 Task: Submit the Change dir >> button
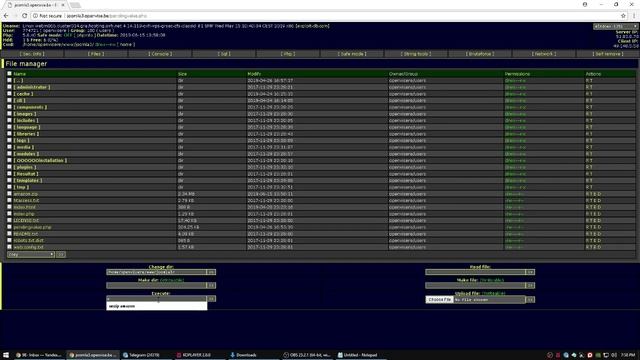pyautogui.click(x=211, y=272)
